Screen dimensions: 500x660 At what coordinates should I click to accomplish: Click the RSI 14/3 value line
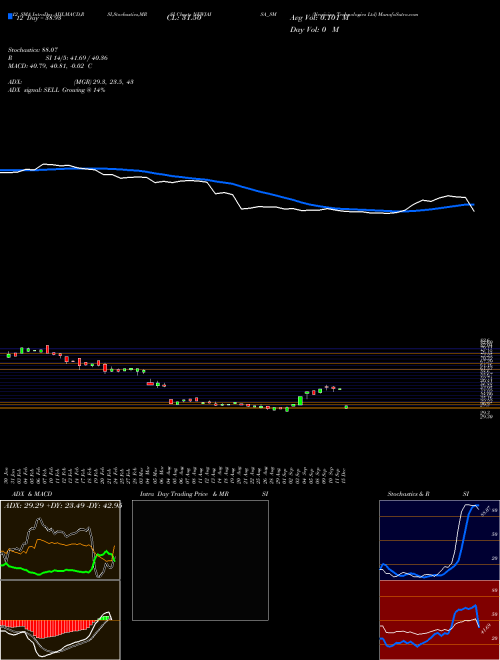(x=57, y=58)
